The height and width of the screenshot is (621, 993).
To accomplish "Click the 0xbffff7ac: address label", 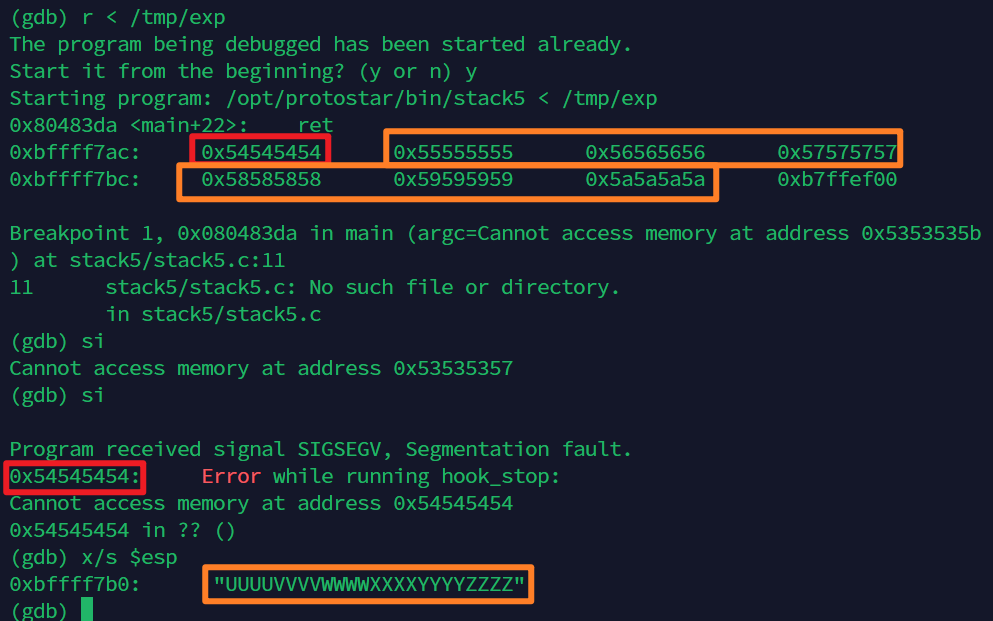I will point(75,152).
